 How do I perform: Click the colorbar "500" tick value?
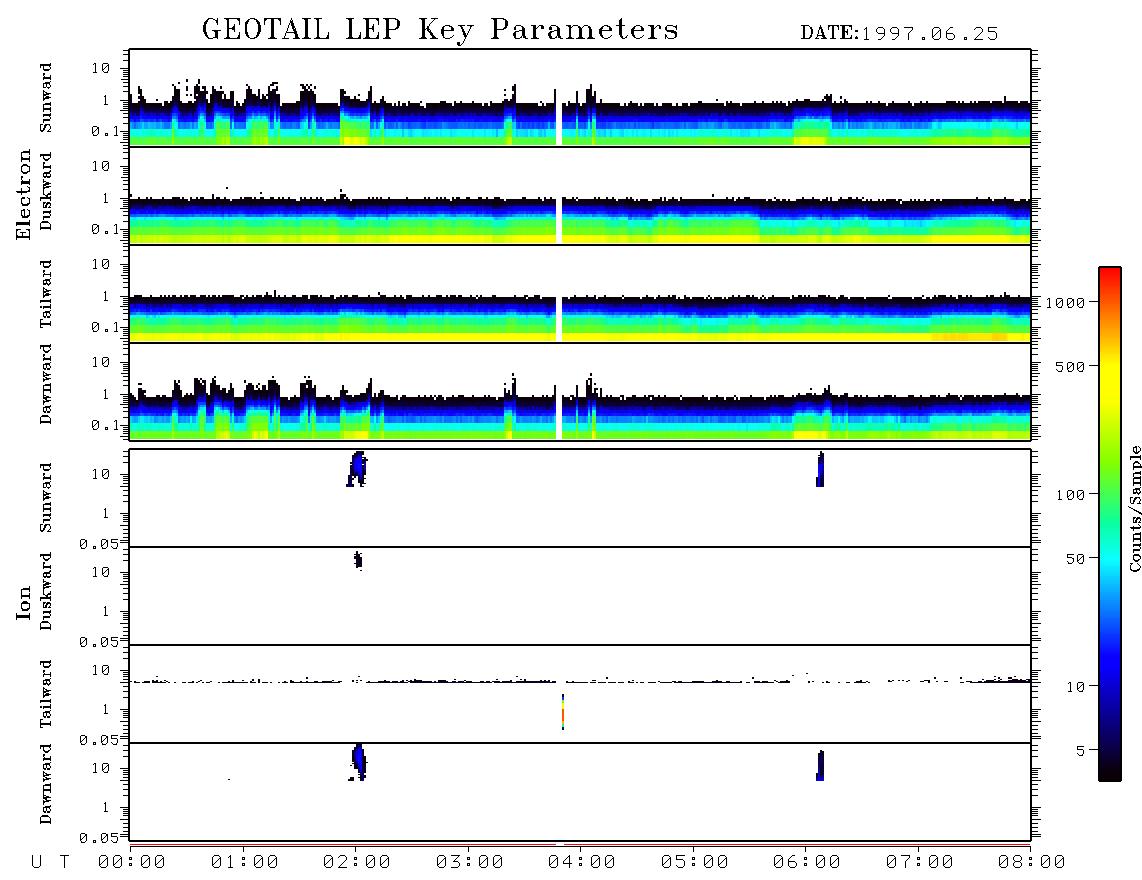click(1070, 367)
